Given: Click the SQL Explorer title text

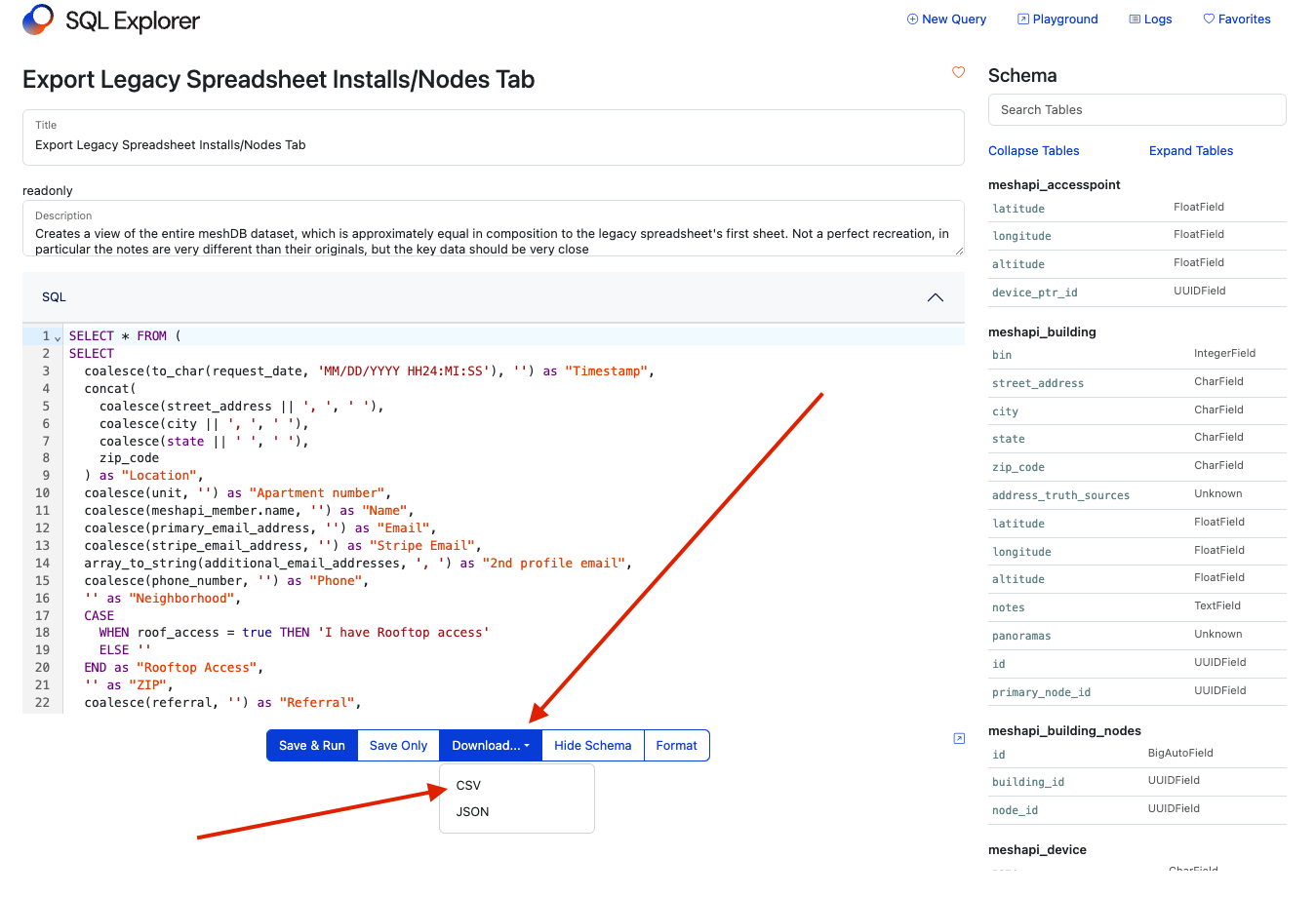Looking at the screenshot, I should pos(133,20).
